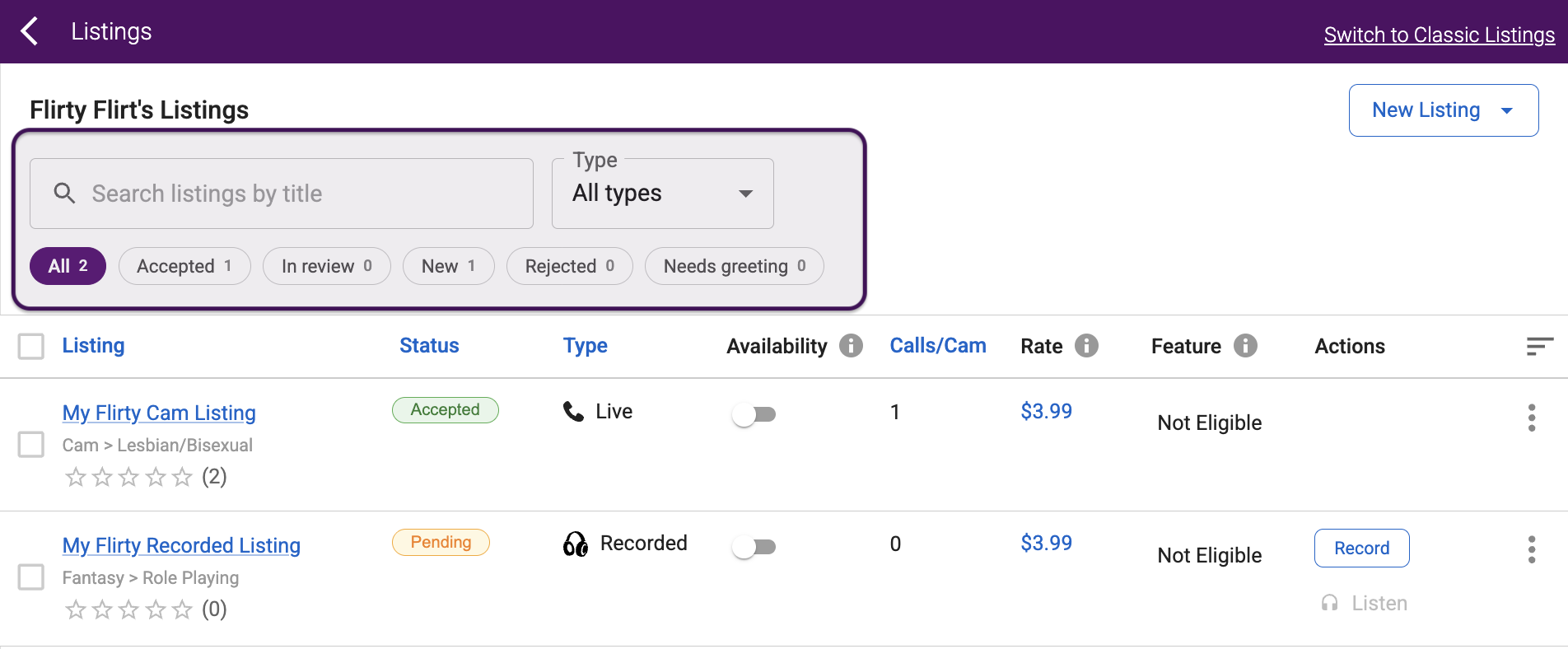
Task: Sort by the Calls/Cam column header
Action: [x=938, y=346]
